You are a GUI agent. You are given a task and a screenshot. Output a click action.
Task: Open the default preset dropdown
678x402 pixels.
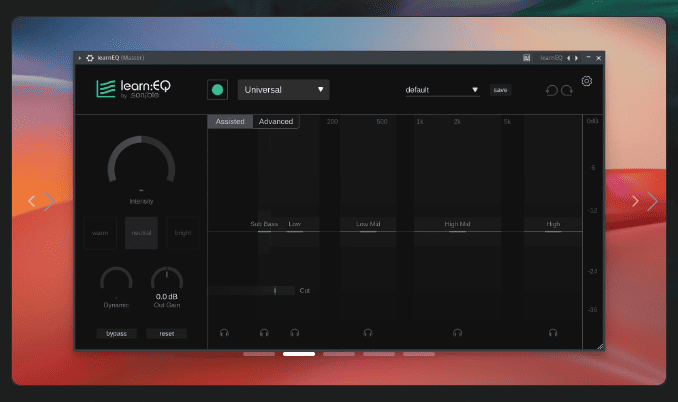442,90
